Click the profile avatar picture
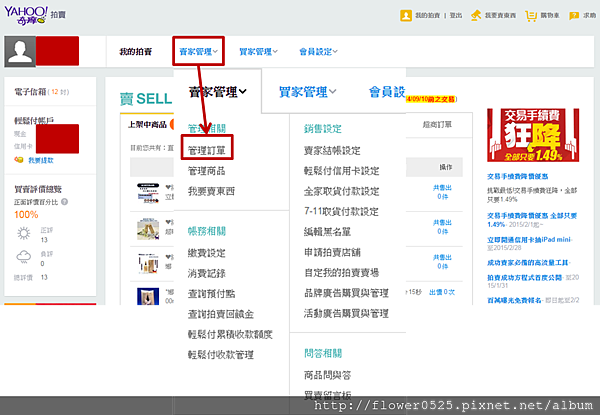The height and width of the screenshot is (415, 600). click(x=20, y=51)
